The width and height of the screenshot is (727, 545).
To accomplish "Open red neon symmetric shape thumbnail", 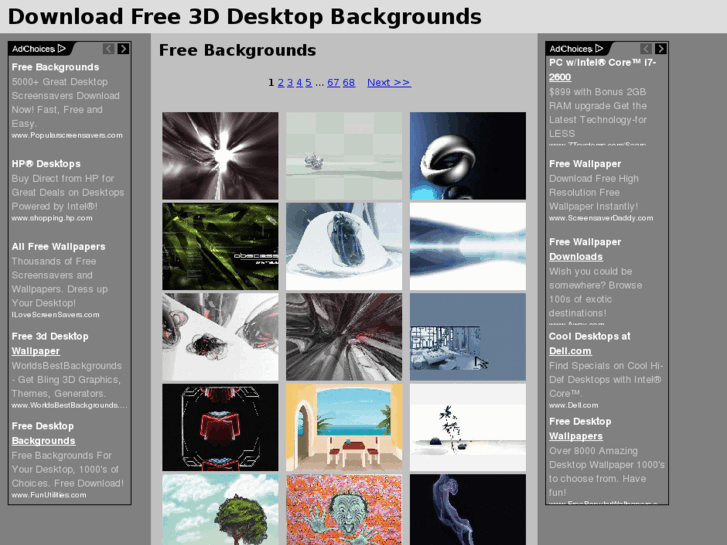I will click(220, 427).
